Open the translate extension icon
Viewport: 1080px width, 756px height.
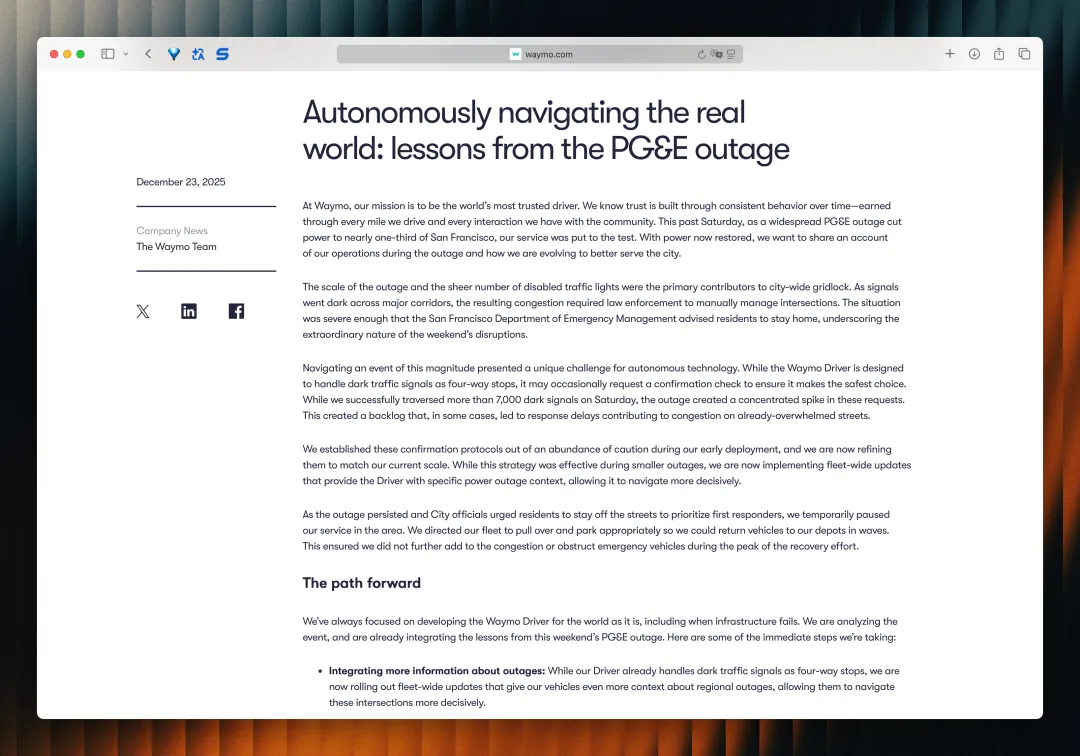point(198,54)
